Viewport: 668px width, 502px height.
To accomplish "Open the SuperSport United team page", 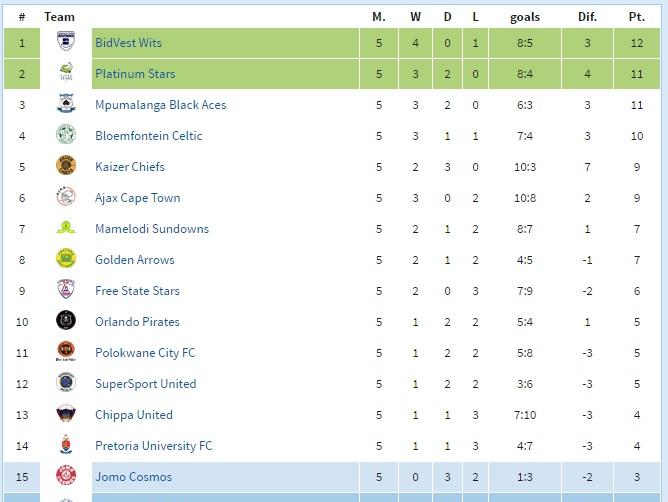I will pos(146,384).
